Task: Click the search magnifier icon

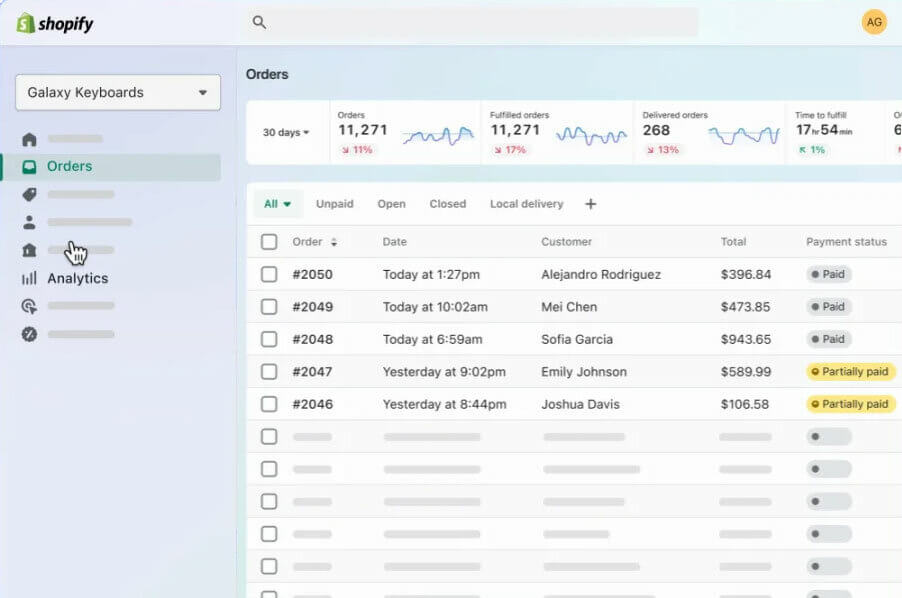Action: click(x=258, y=20)
